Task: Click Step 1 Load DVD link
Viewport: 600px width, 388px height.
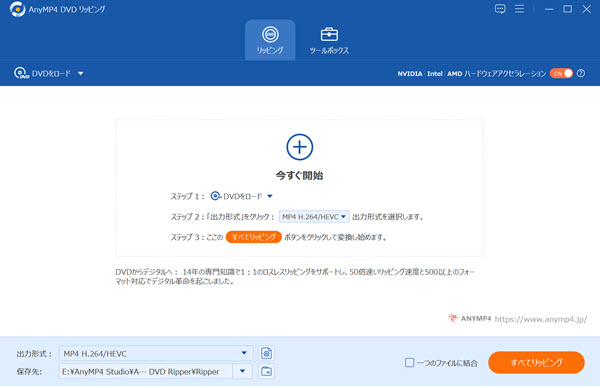Action: (x=236, y=196)
